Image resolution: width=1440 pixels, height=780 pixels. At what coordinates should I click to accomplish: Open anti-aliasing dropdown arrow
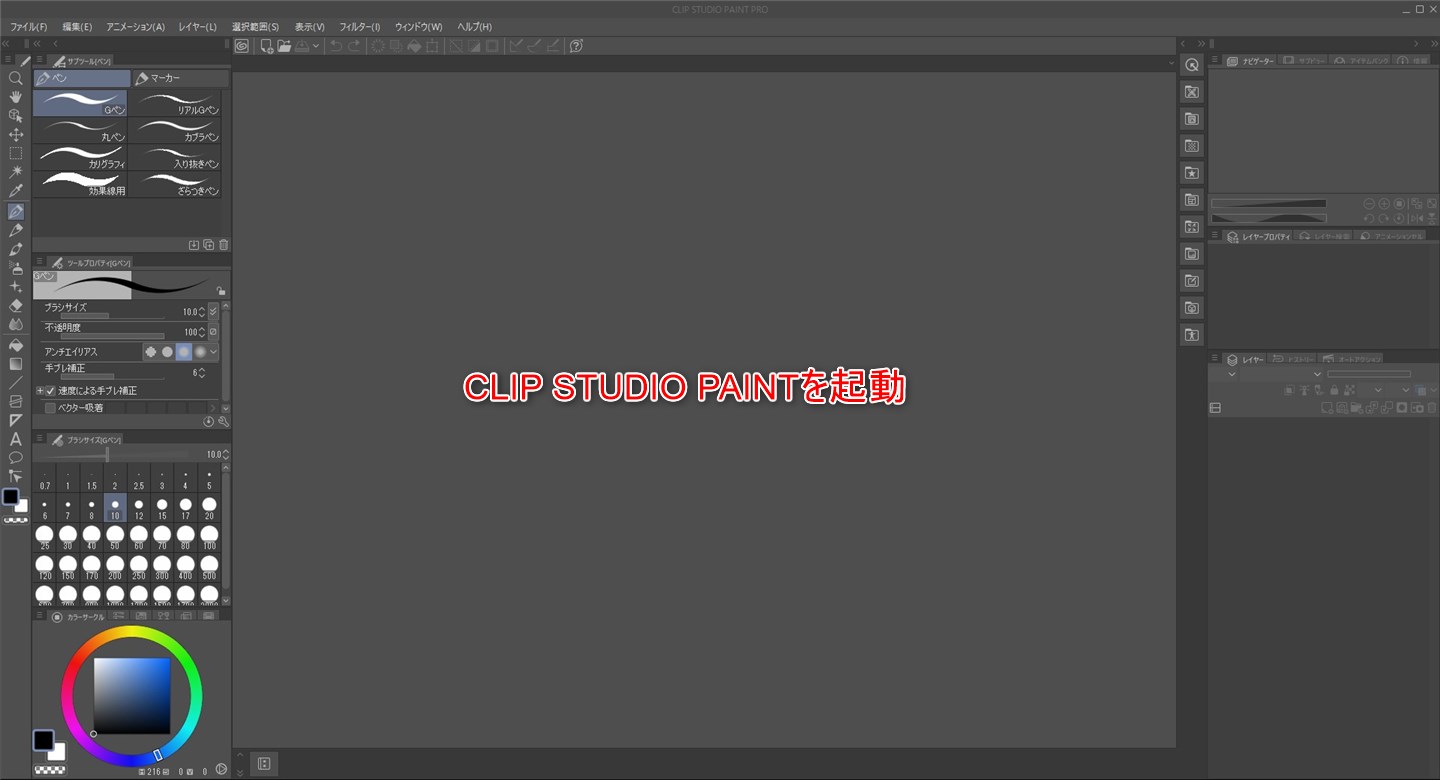coord(213,352)
